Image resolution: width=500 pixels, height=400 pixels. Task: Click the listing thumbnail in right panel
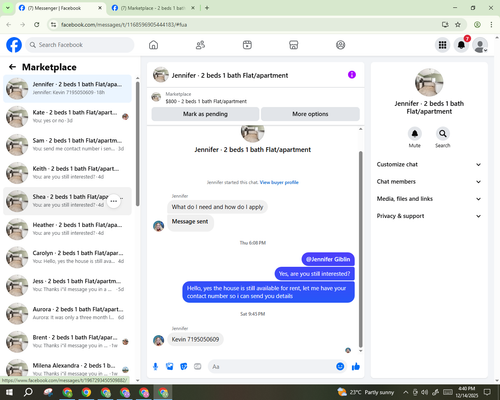(x=429, y=82)
